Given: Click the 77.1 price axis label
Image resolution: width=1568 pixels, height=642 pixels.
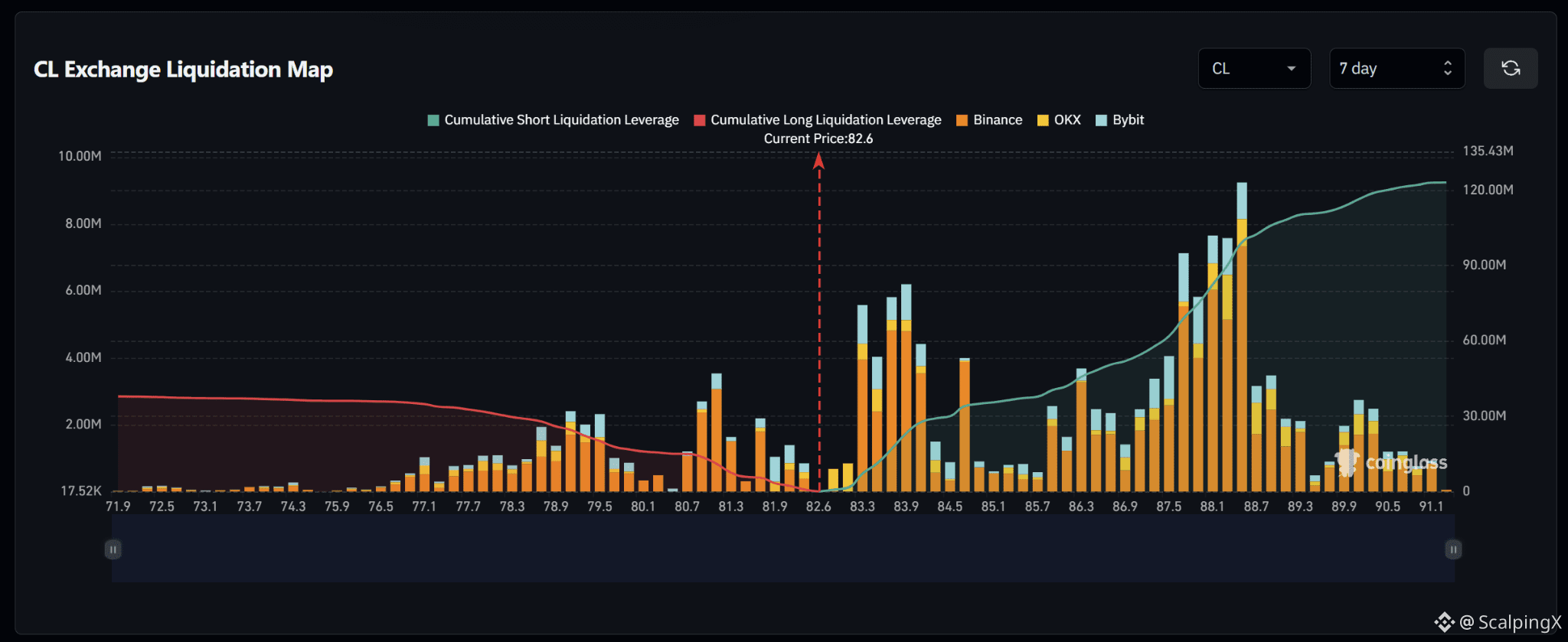Looking at the screenshot, I should click(x=424, y=507).
